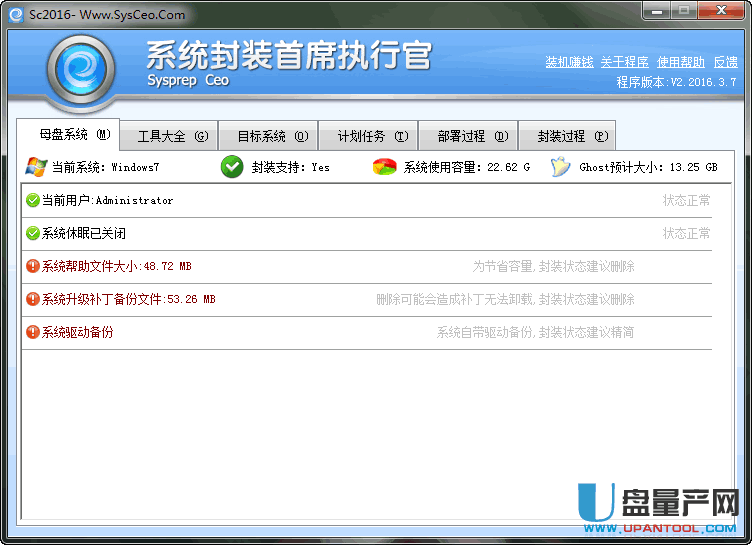The height and width of the screenshot is (545, 752).
Task: Click the title bar app icon
Action: point(16,15)
